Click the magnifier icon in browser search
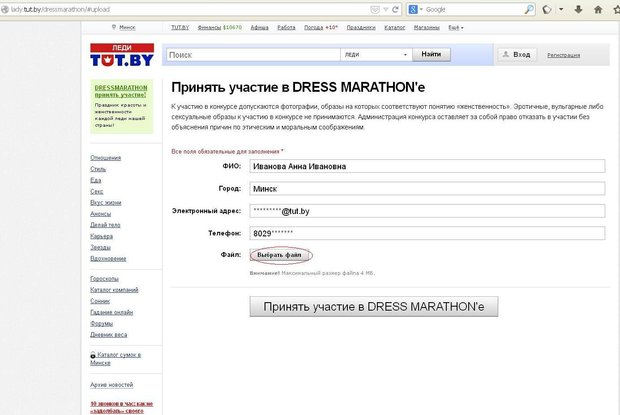 click(x=529, y=9)
